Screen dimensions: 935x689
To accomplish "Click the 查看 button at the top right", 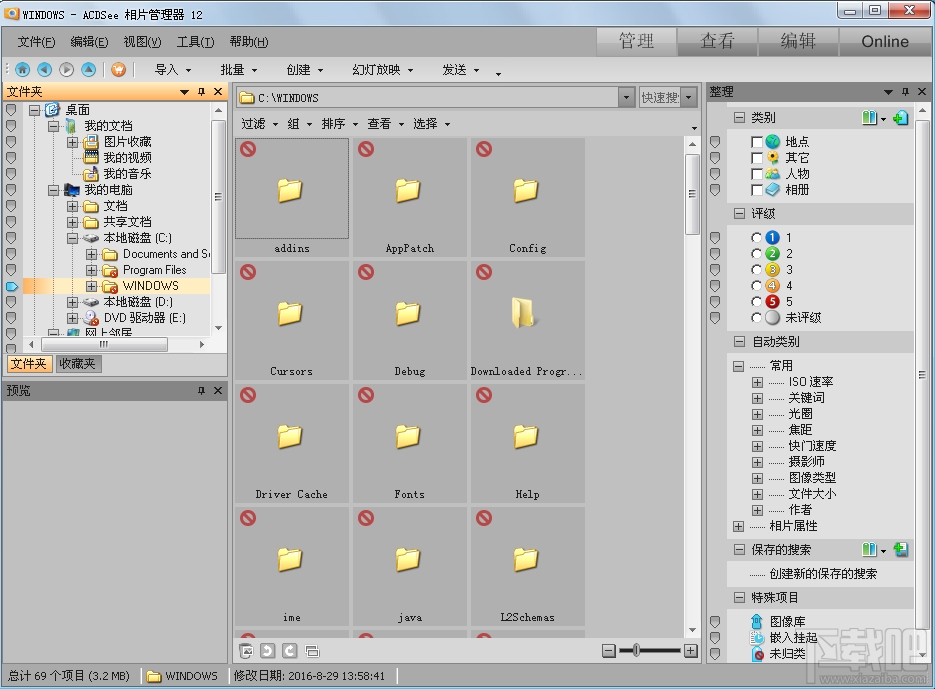I will point(718,41).
